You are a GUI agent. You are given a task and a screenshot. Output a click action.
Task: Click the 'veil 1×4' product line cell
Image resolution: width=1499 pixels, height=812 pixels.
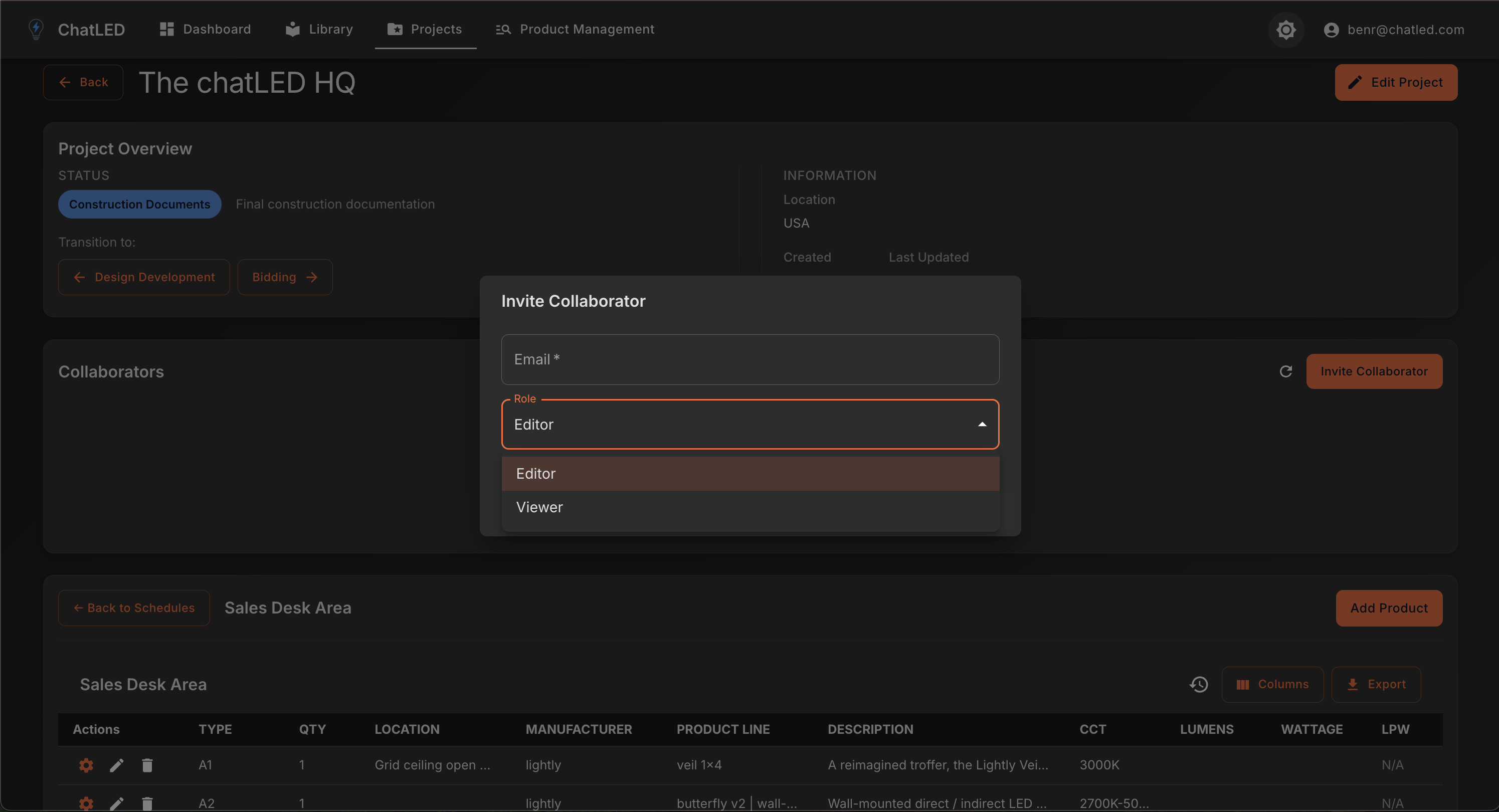[699, 765]
